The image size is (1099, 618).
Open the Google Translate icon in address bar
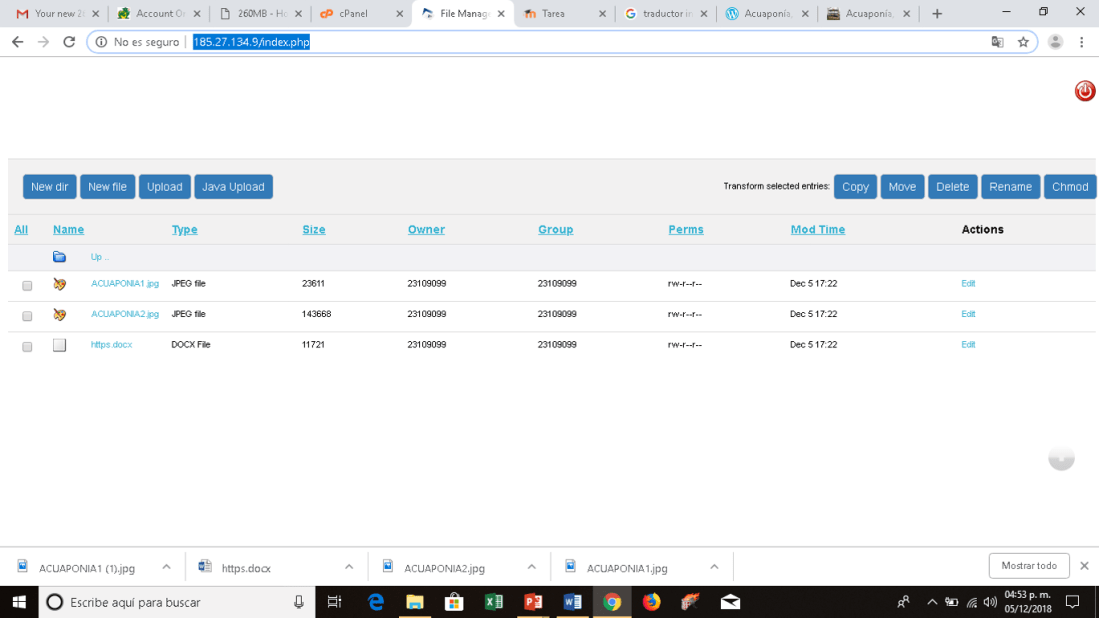click(x=997, y=42)
